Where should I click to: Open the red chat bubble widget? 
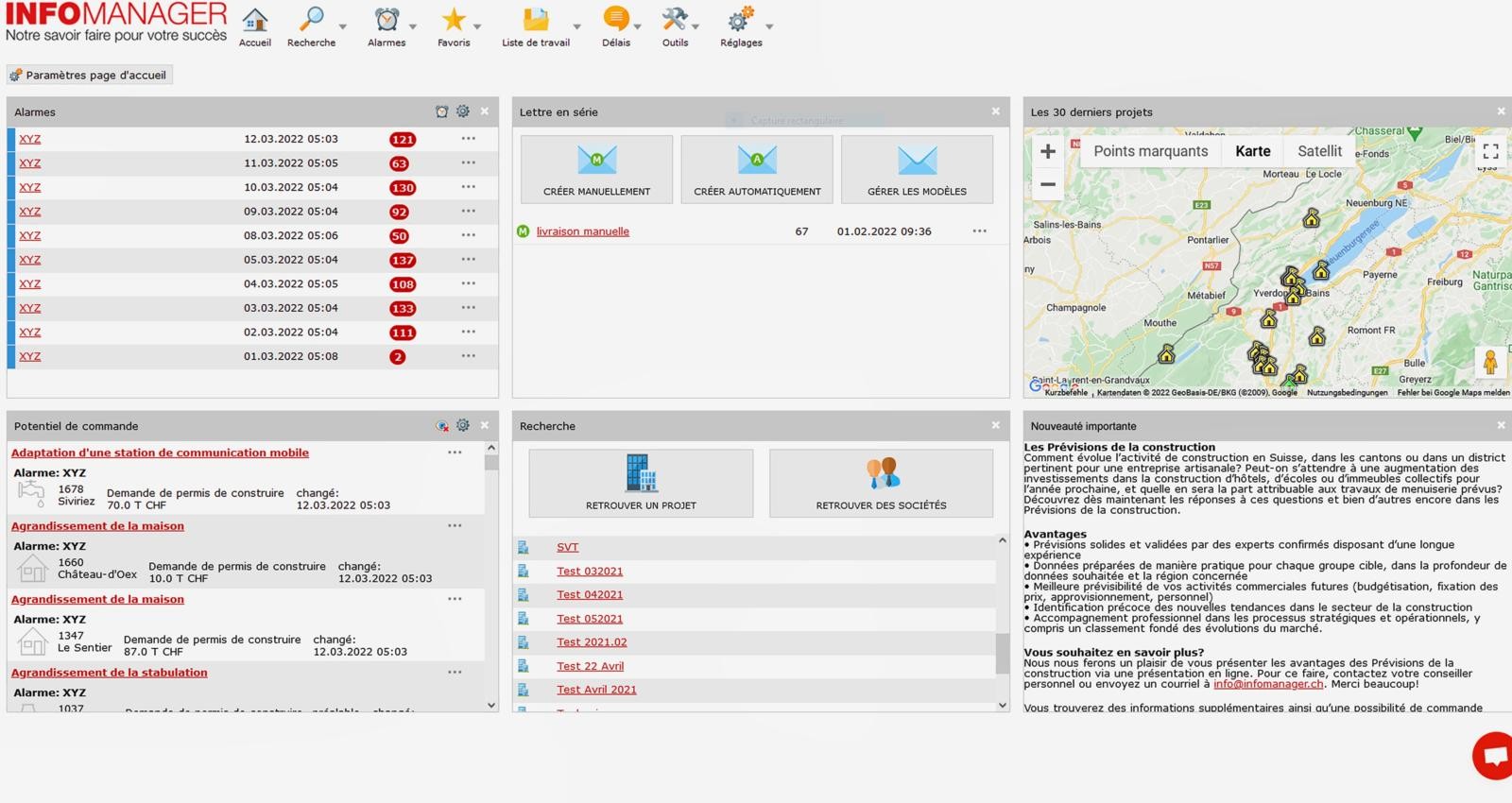[x=1494, y=756]
